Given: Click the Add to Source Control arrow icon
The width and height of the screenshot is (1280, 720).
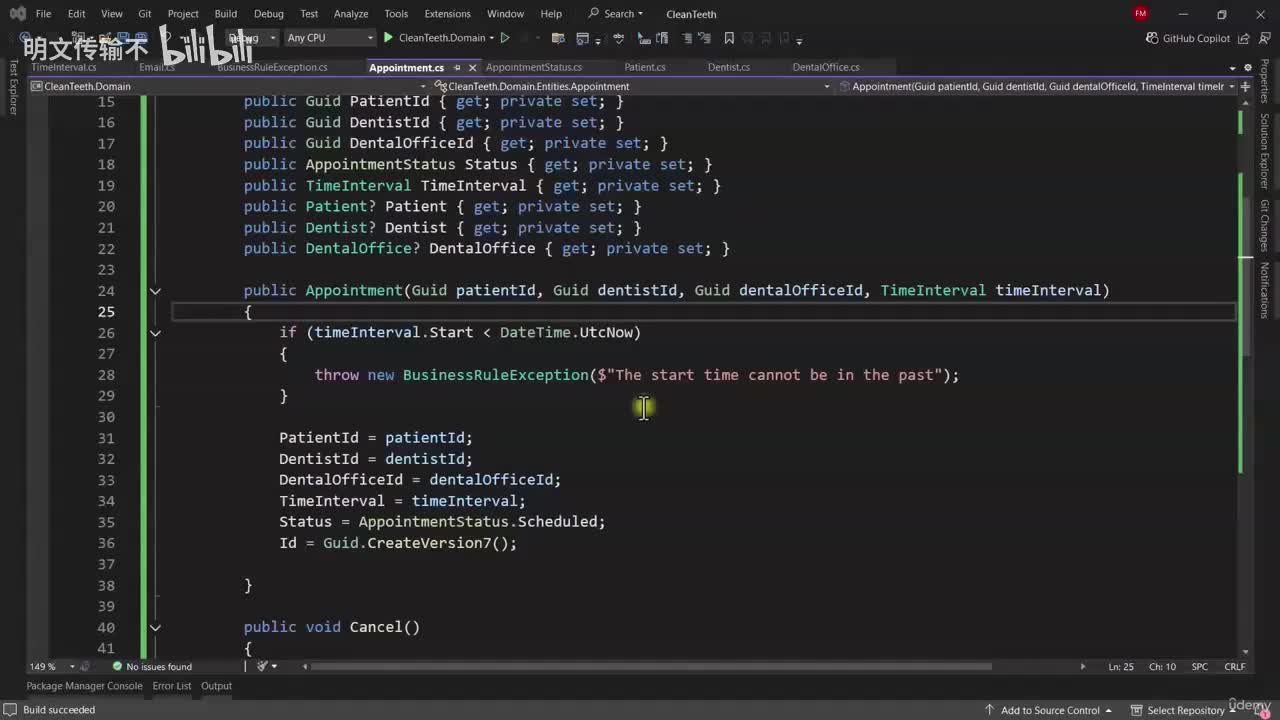Looking at the screenshot, I should coord(990,710).
